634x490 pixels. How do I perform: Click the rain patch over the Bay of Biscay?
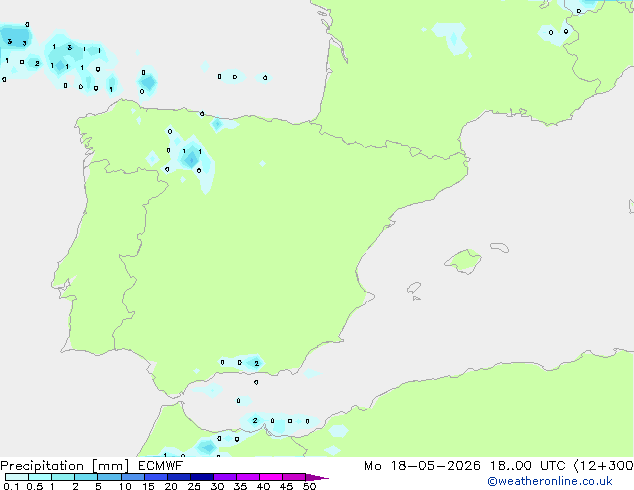click(148, 82)
